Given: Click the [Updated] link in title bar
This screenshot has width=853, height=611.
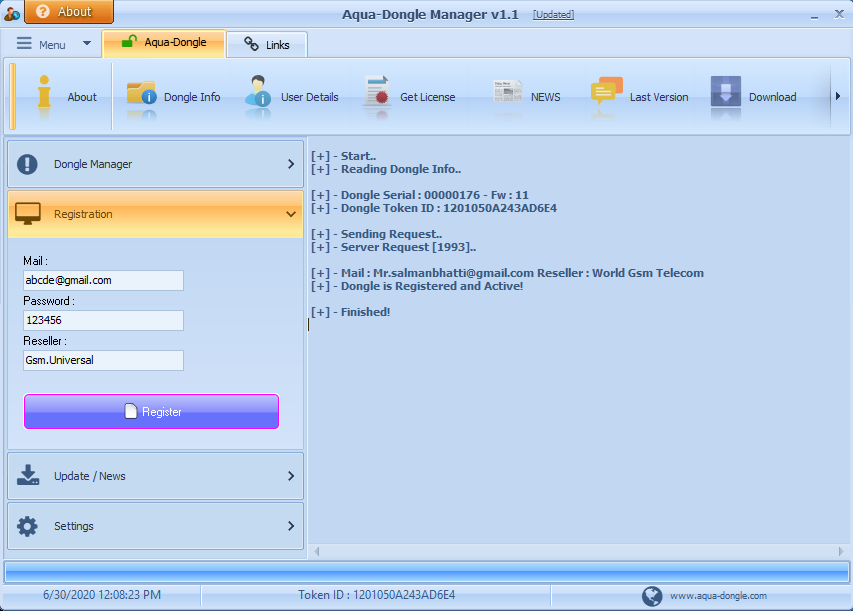Looking at the screenshot, I should coord(553,15).
